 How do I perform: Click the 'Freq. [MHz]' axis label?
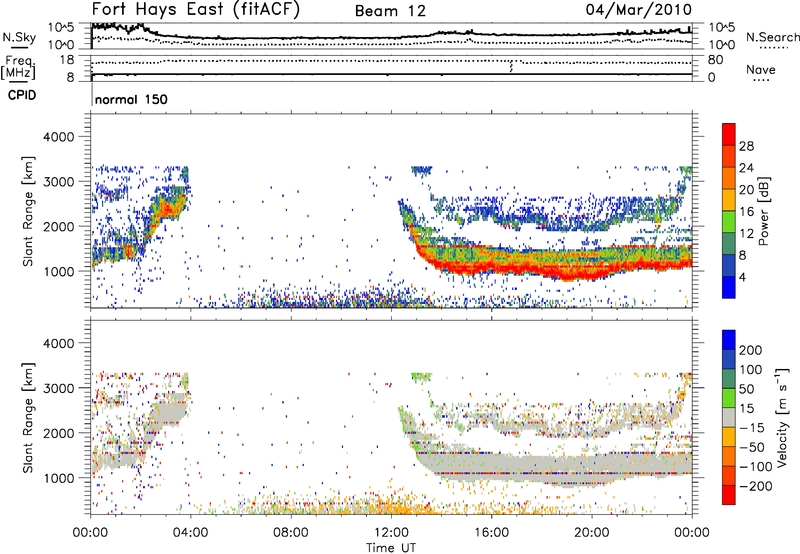tap(18, 67)
